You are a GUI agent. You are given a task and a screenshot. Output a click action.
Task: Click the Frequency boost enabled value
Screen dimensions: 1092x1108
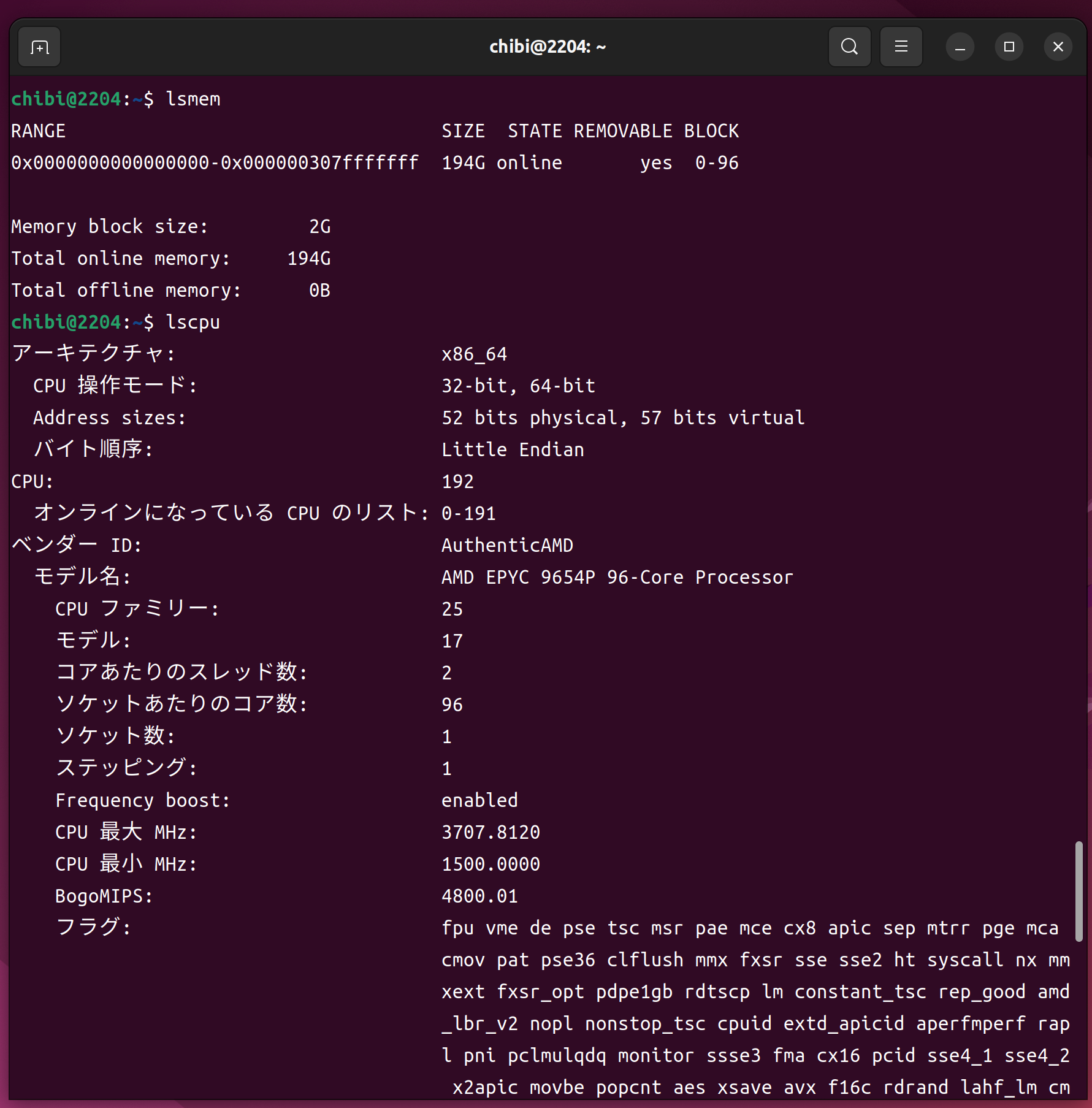coord(479,800)
